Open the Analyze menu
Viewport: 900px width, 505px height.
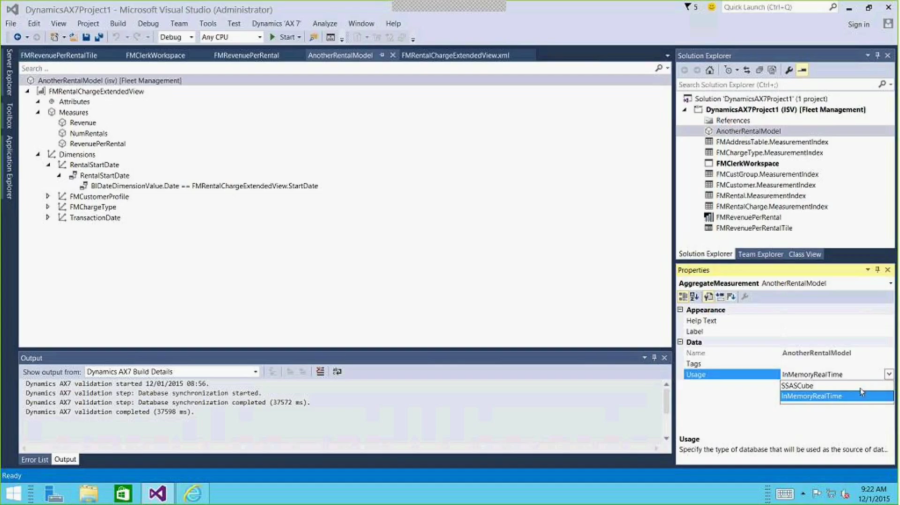pos(325,24)
